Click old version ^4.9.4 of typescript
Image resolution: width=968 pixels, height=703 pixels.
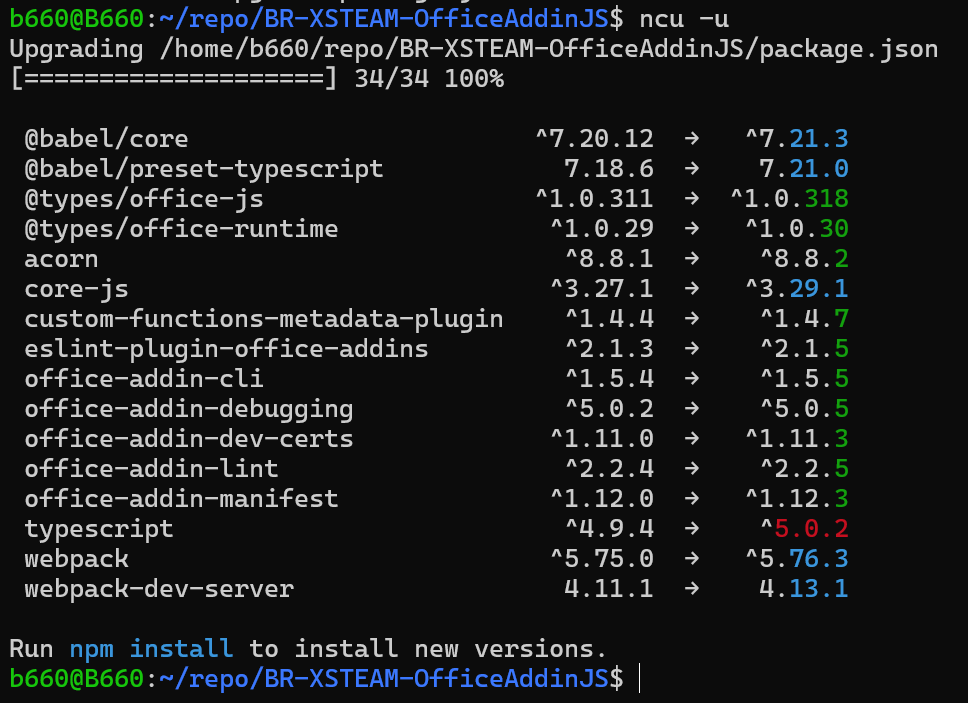(x=609, y=529)
